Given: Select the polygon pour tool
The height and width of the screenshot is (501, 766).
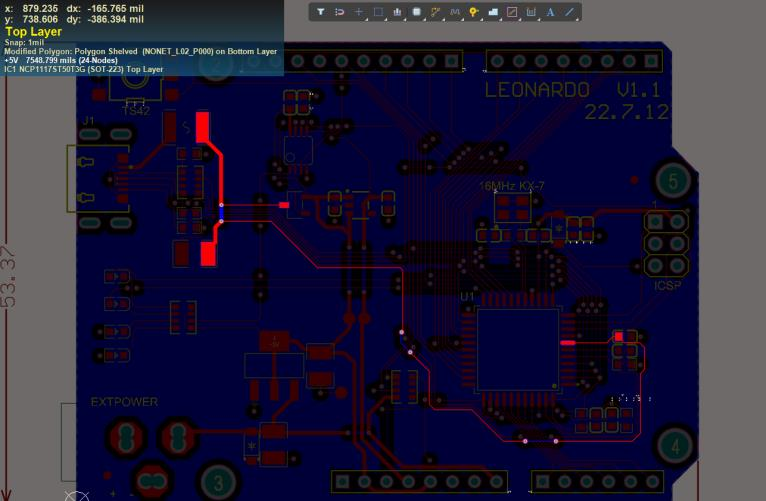Looking at the screenshot, I should click(x=493, y=12).
